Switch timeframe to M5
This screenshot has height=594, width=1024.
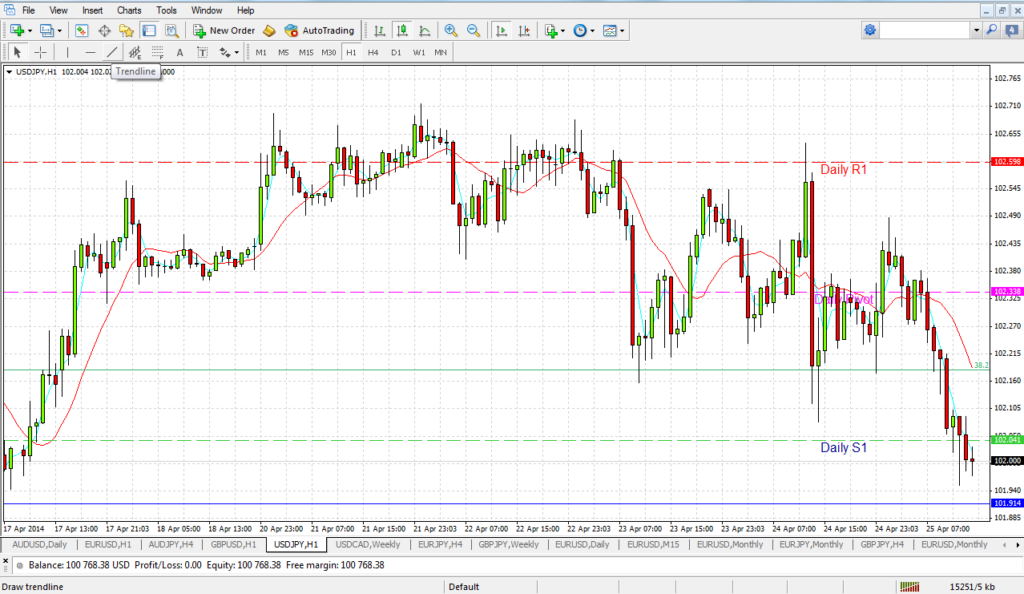(x=283, y=52)
